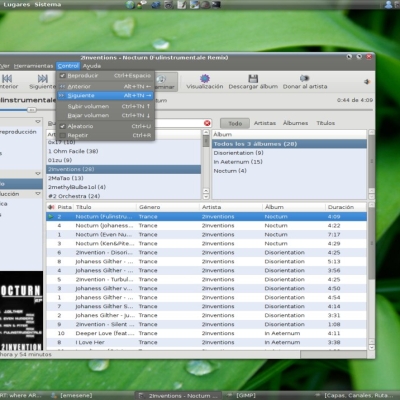Click the track list vertical scrollbar
The width and height of the screenshot is (400, 400).
[x=371, y=276]
